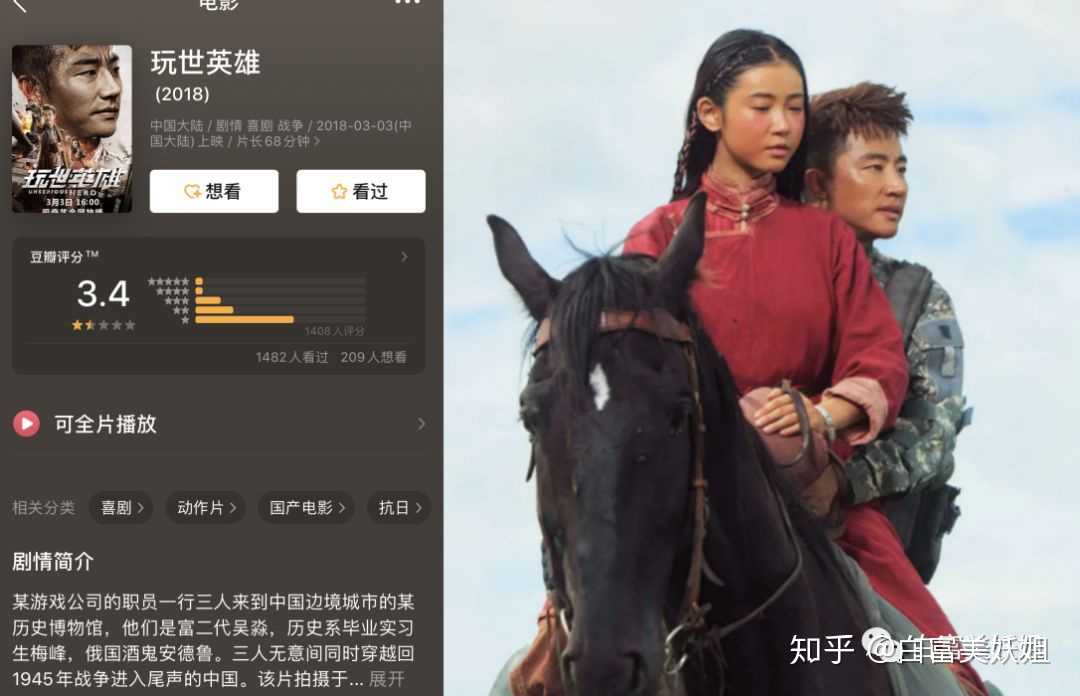
Task: Mark movie as 想看 (want to watch)
Action: 214,191
